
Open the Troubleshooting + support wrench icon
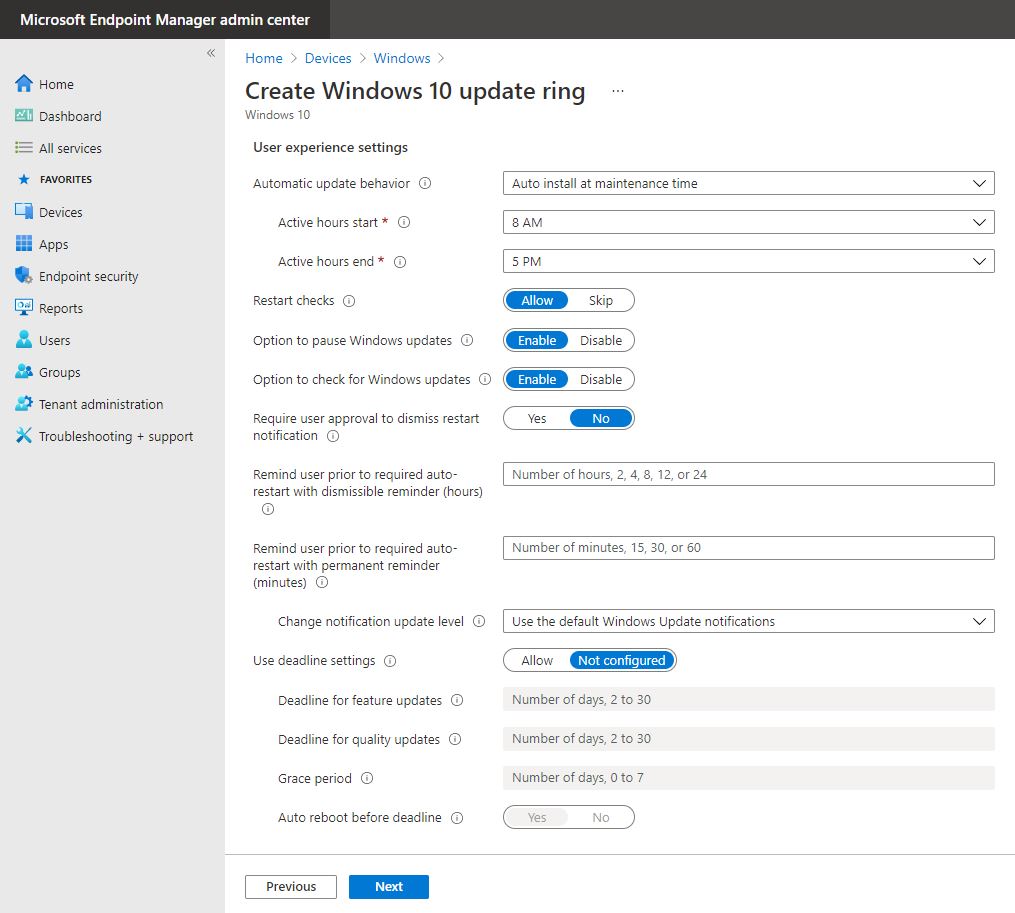click(24, 435)
